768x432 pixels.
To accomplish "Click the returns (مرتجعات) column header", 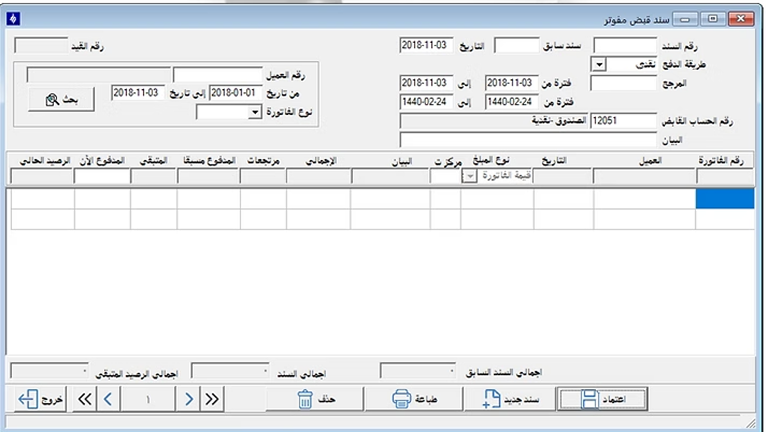I will click(x=263, y=161).
